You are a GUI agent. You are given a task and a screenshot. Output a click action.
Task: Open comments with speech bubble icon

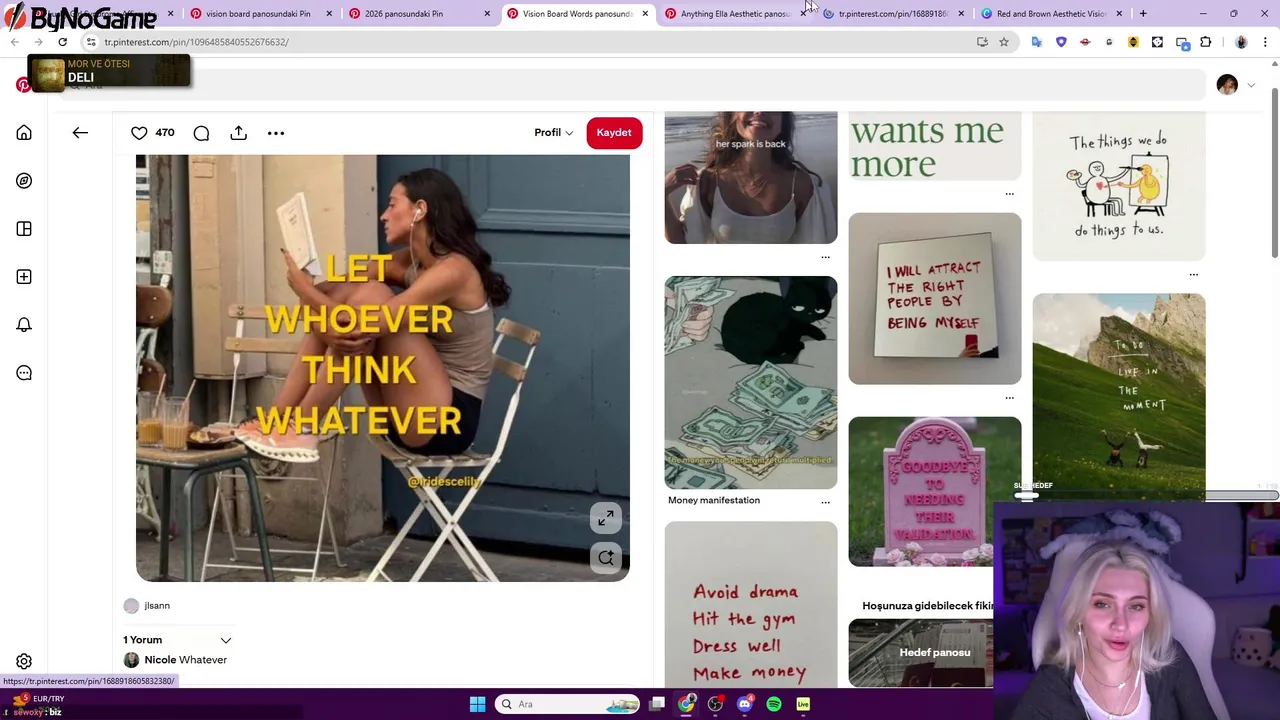tap(201, 133)
